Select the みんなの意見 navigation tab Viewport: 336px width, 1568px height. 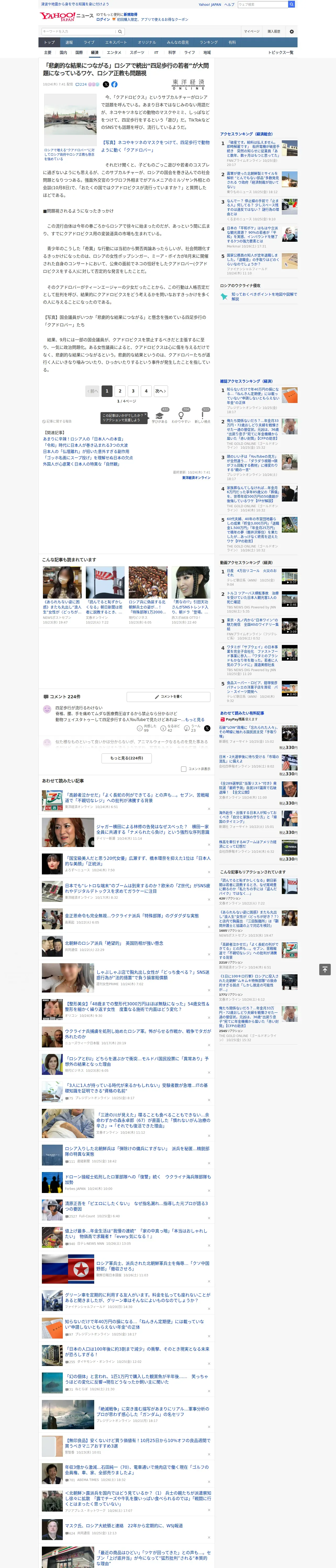(178, 42)
